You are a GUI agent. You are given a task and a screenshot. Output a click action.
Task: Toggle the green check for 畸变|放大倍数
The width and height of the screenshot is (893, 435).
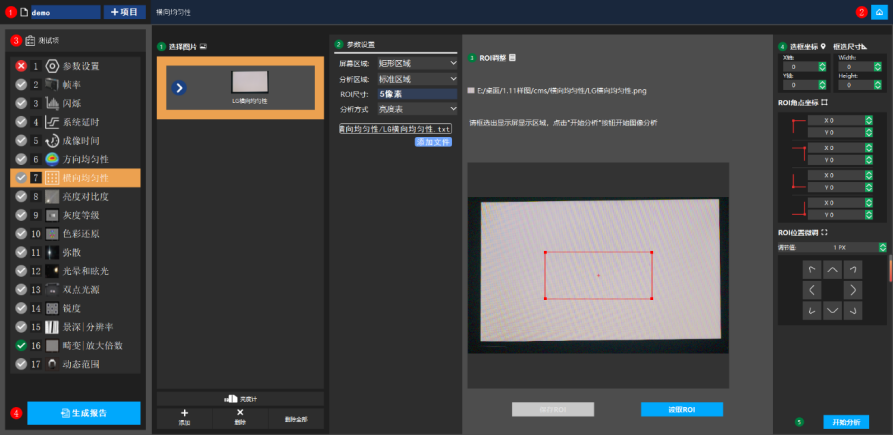[21, 345]
